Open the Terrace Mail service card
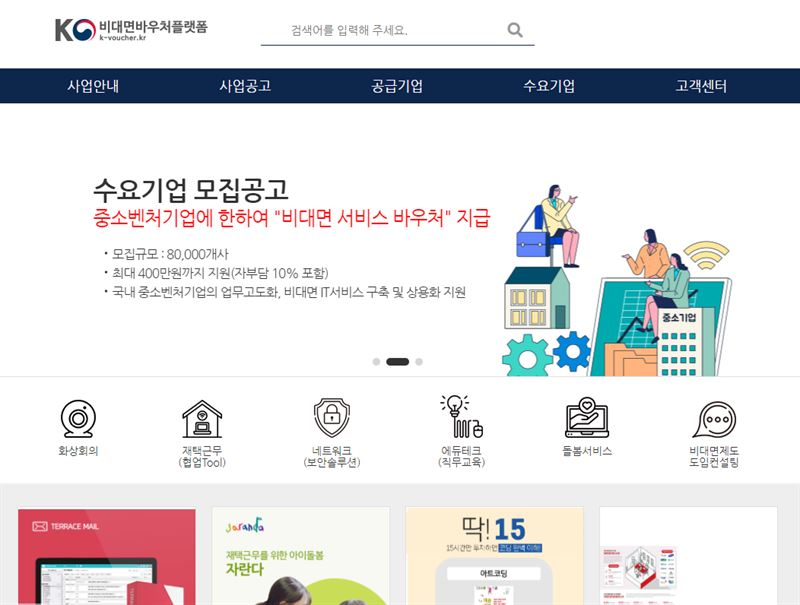Image resolution: width=800 pixels, height=605 pixels. 107,557
